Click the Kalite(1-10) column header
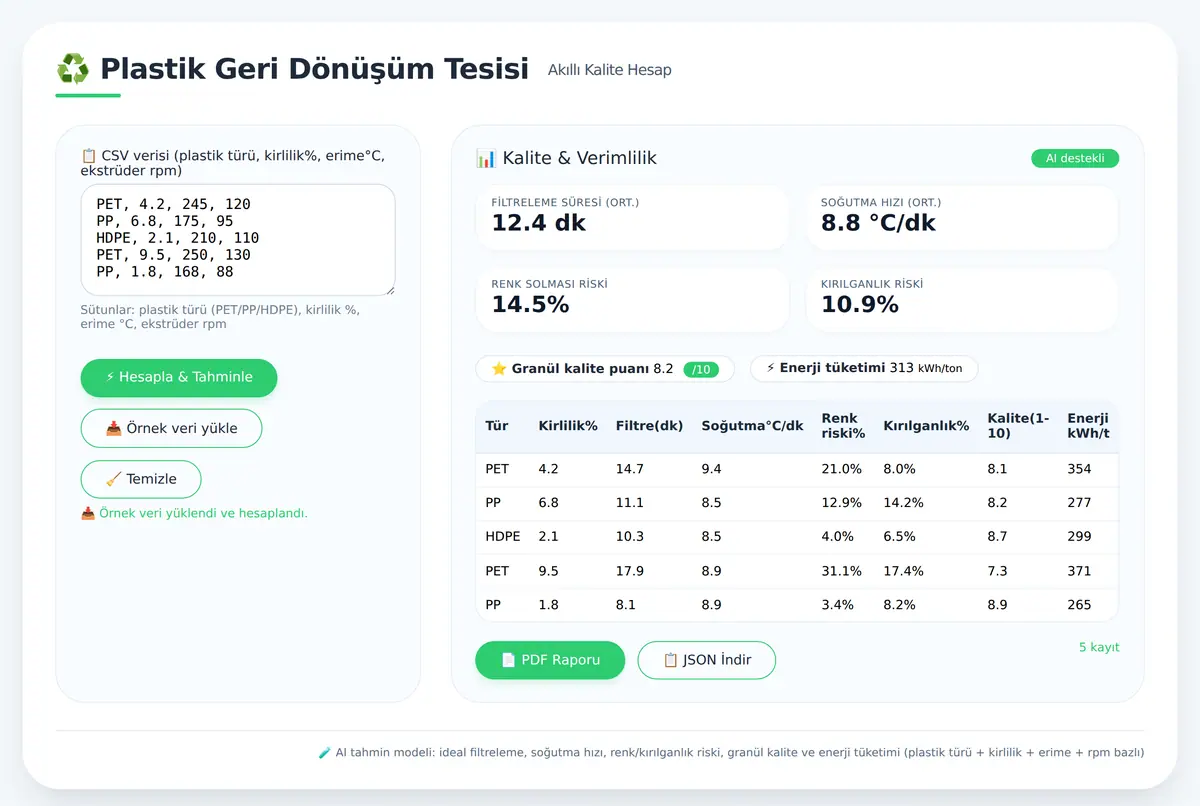 click(x=1018, y=426)
